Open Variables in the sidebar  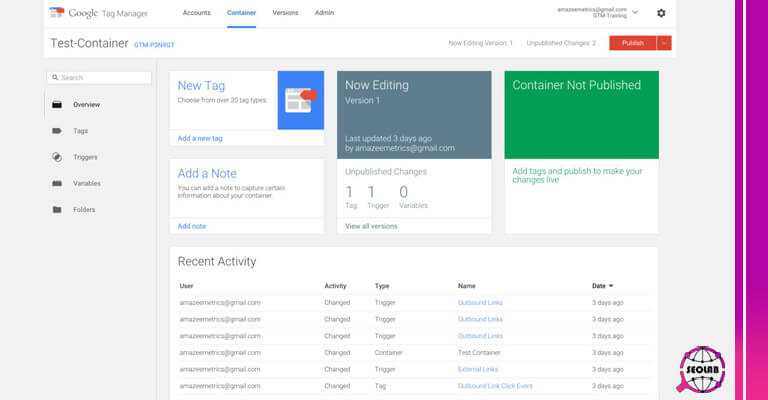tap(87, 183)
